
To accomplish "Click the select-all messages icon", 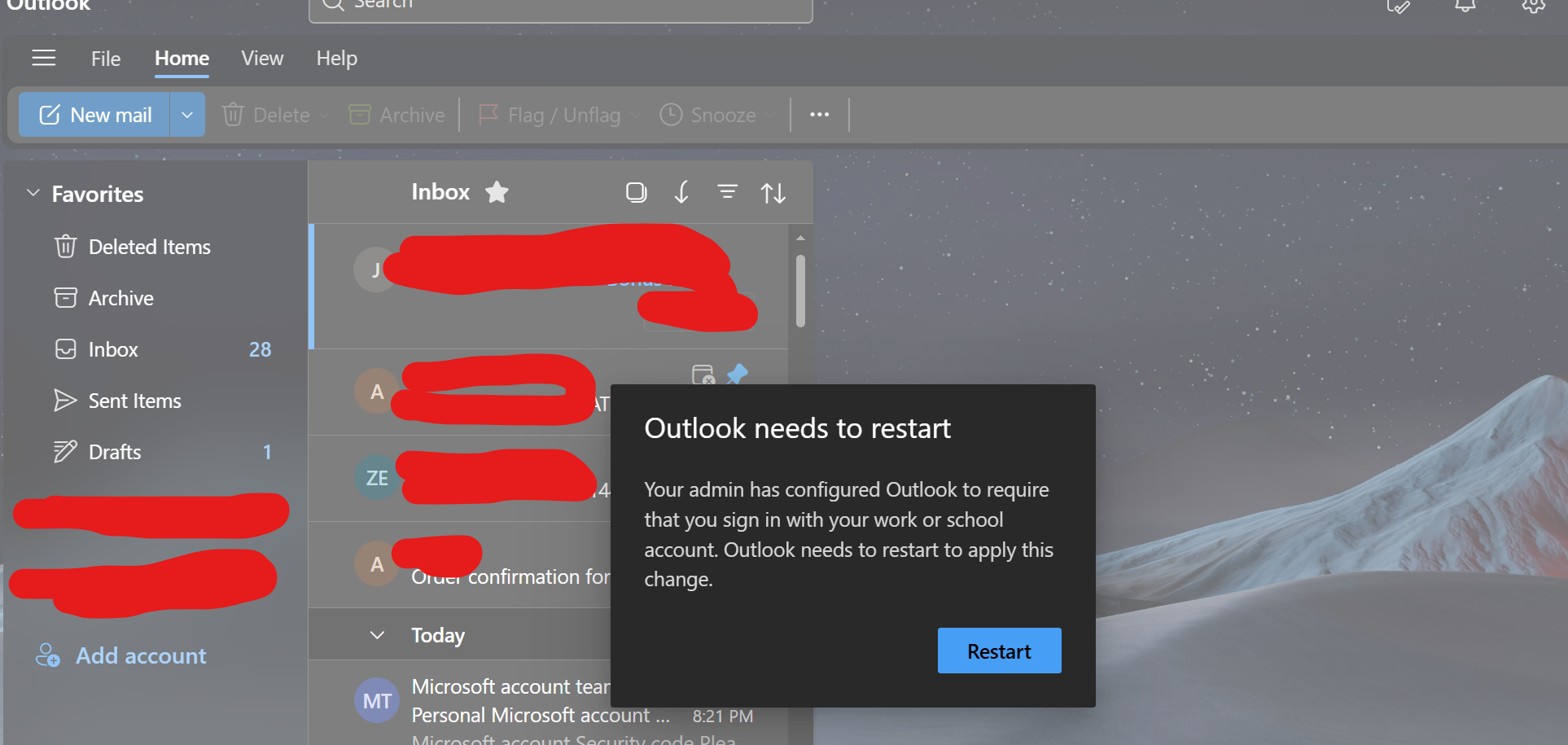I will tap(636, 192).
